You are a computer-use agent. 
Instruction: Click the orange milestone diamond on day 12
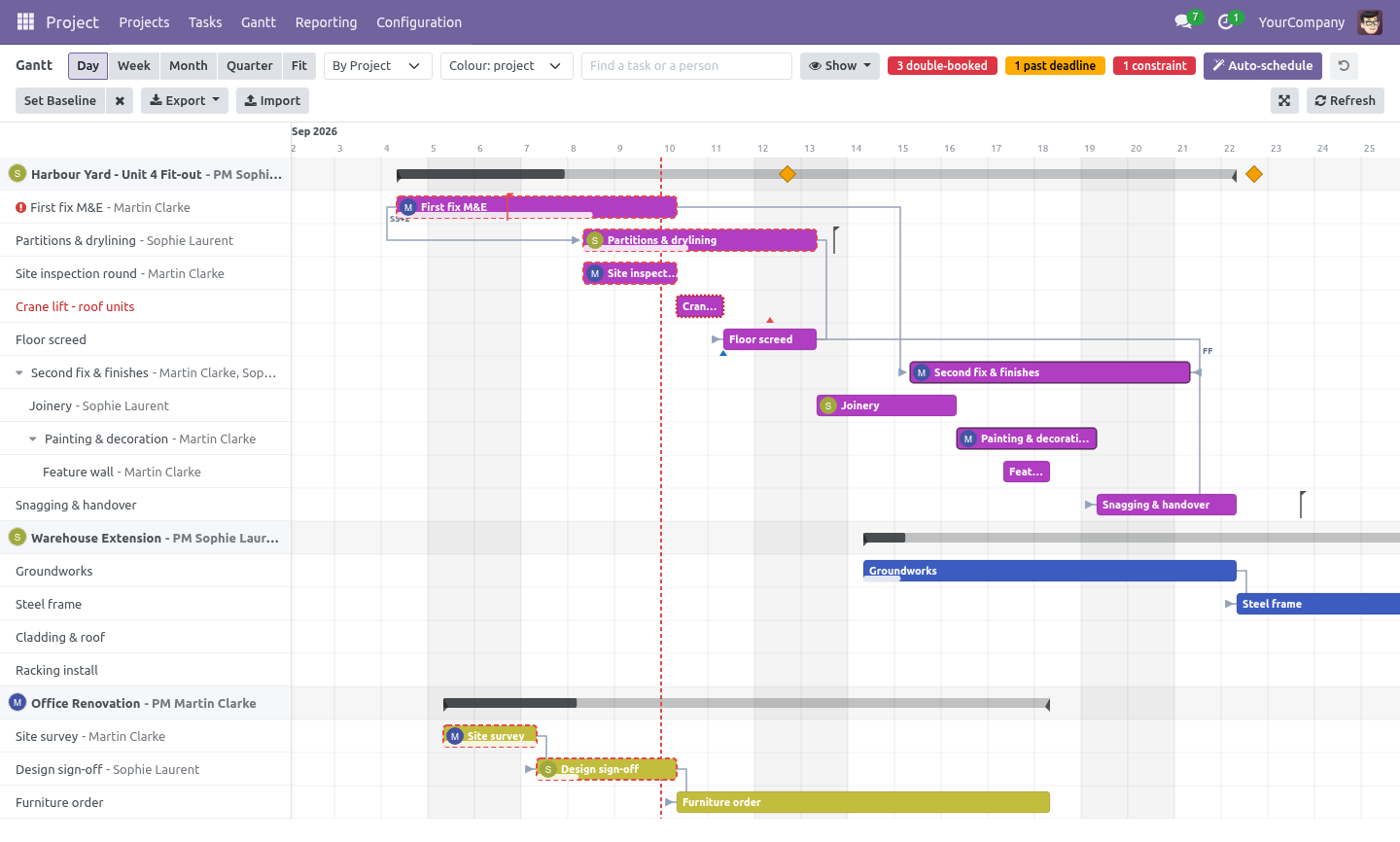point(787,174)
